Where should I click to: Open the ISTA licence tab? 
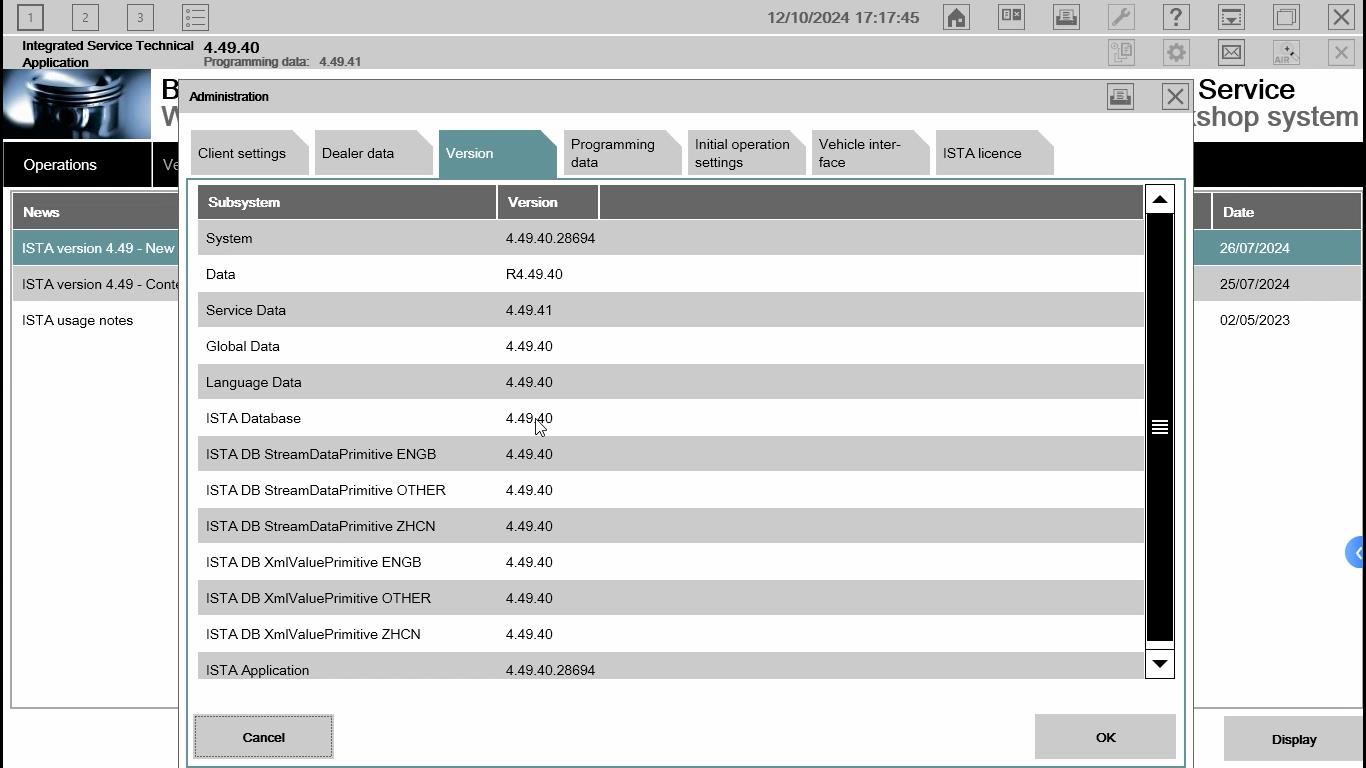pos(993,153)
